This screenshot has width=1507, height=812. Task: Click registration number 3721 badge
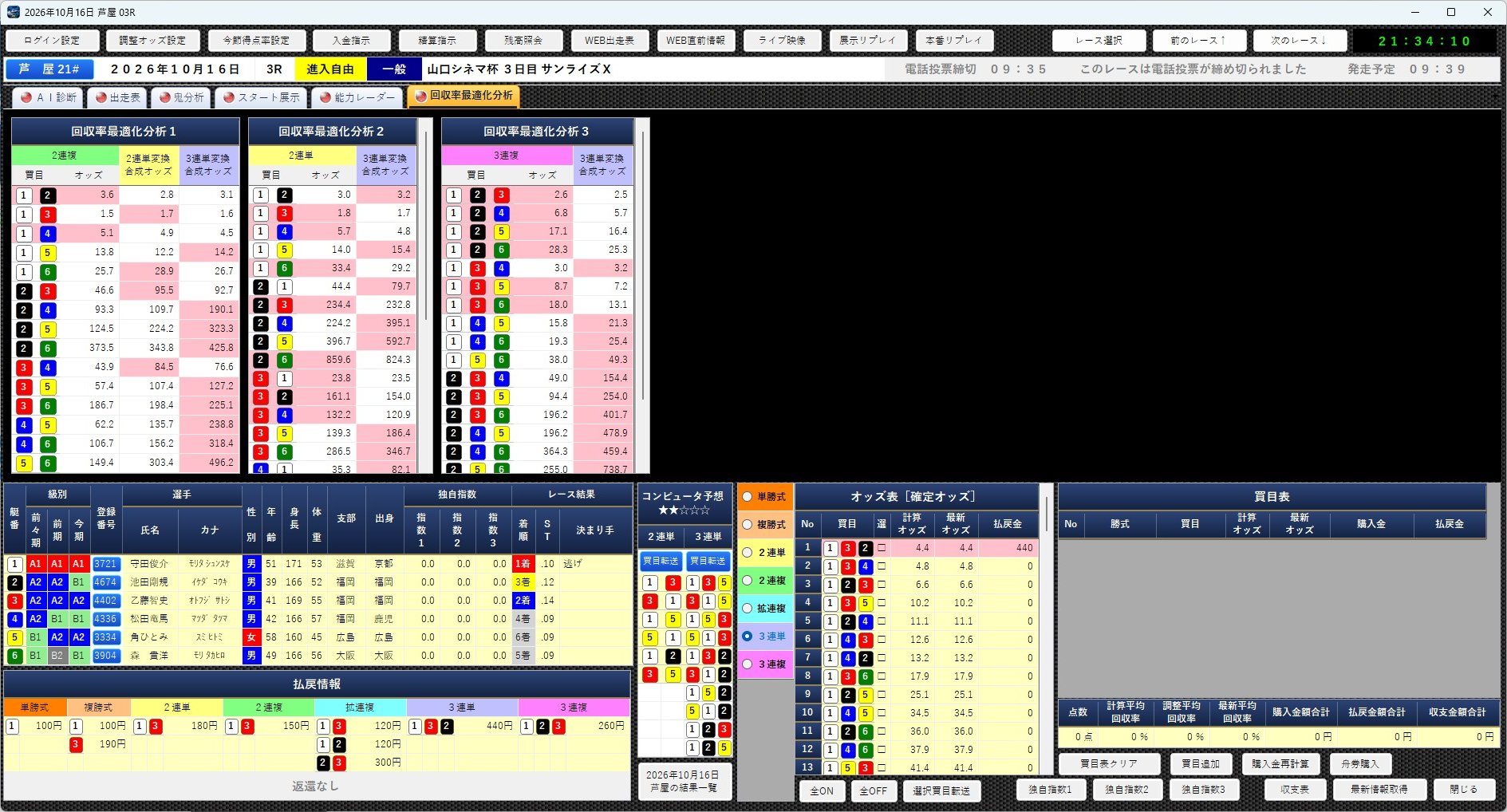pos(105,564)
